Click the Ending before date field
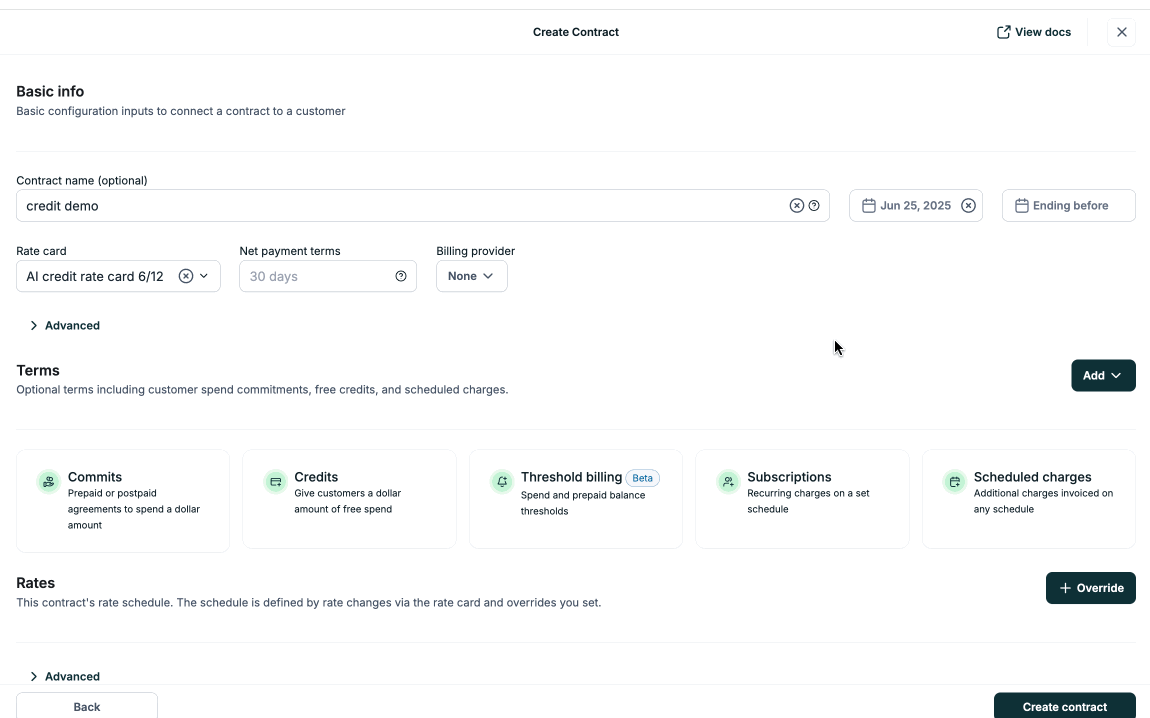The width and height of the screenshot is (1150, 718). [1068, 205]
